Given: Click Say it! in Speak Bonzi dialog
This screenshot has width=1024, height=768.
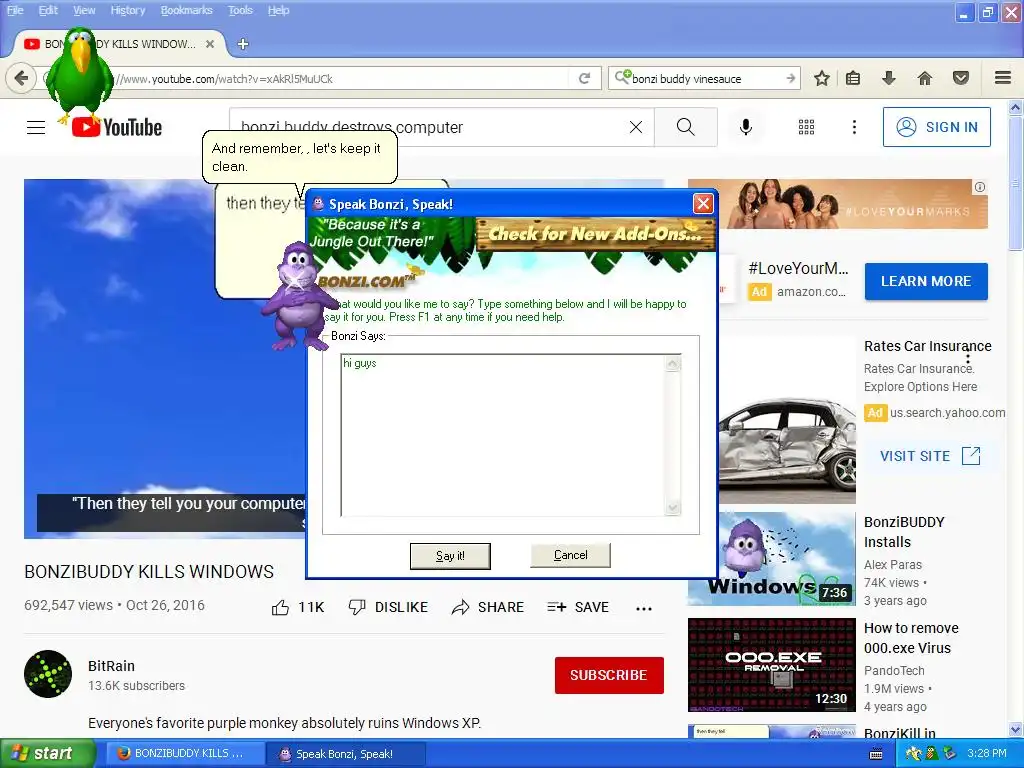Looking at the screenshot, I should [x=450, y=556].
